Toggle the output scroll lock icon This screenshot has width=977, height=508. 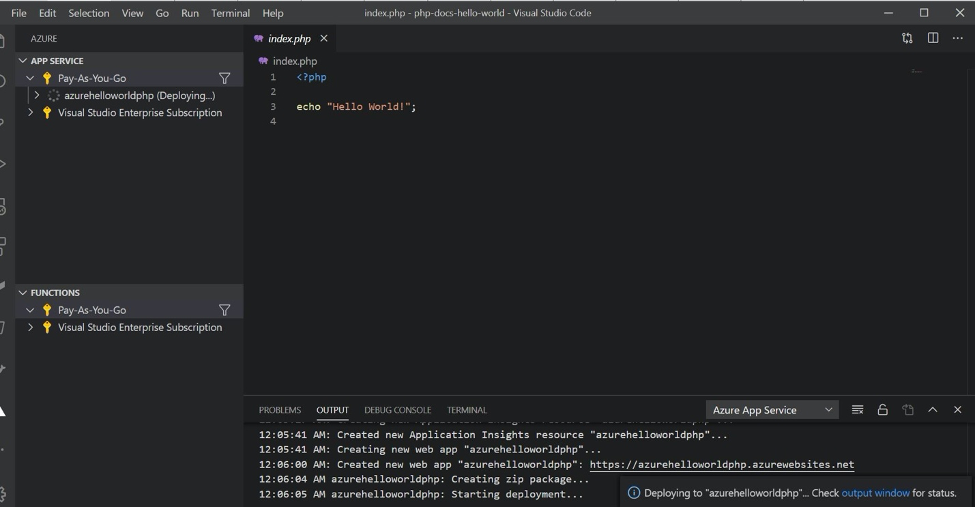coord(882,410)
